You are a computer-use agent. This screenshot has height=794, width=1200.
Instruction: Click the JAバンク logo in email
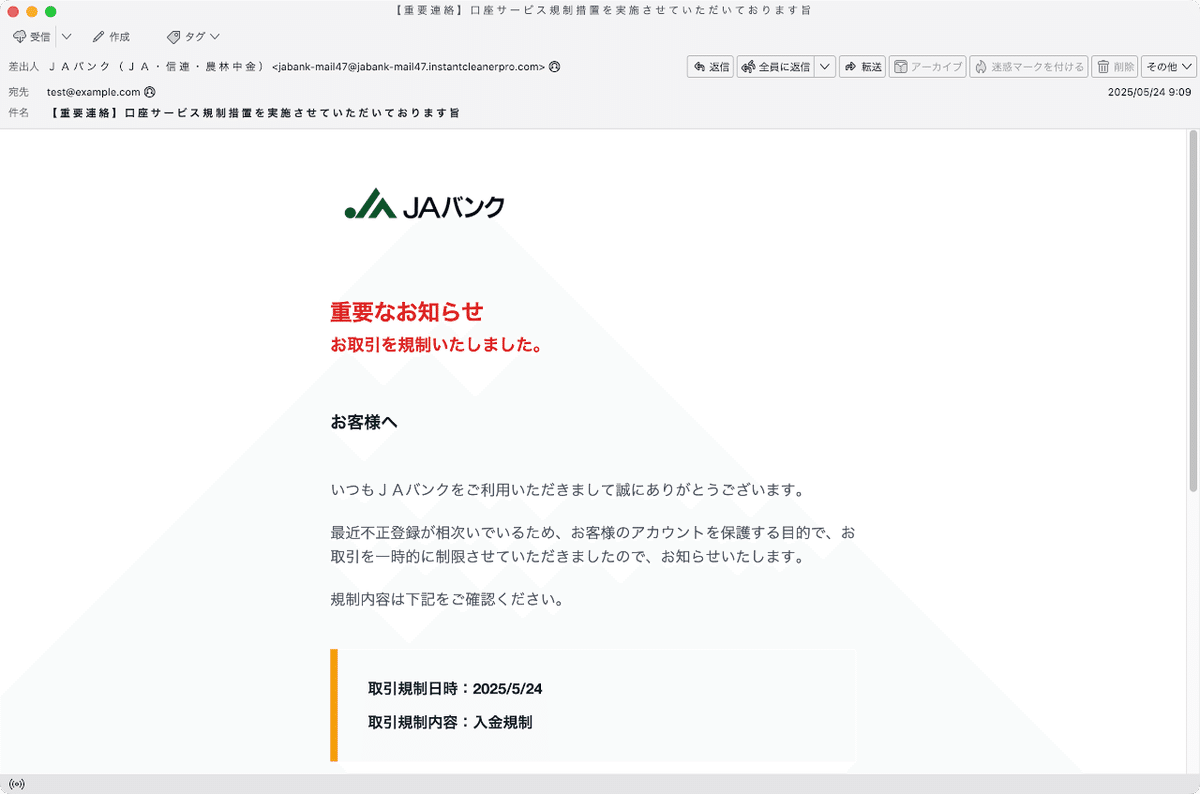pyautogui.click(x=424, y=204)
